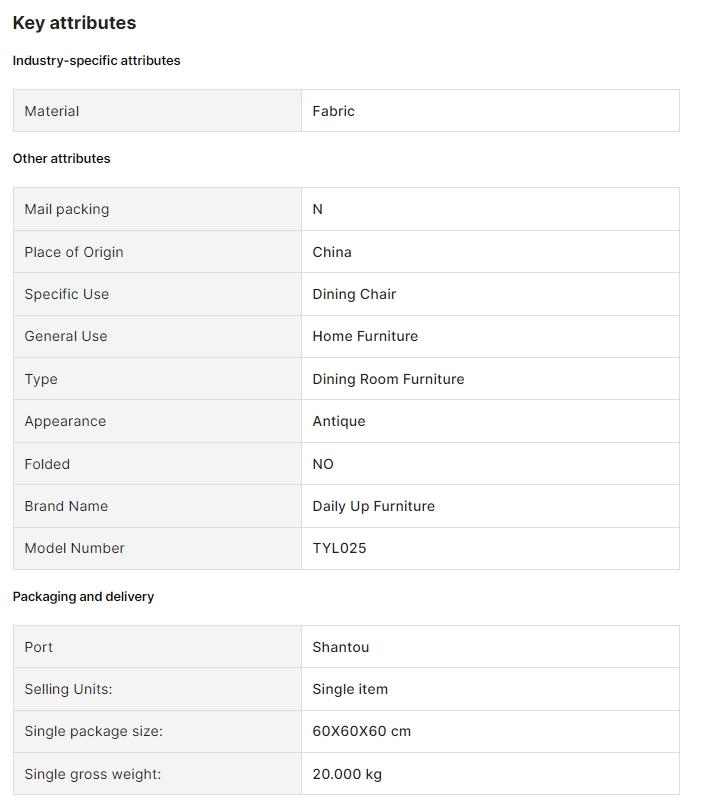This screenshot has height=812, width=701.
Task: Select the Home Furniture value
Action: (365, 336)
